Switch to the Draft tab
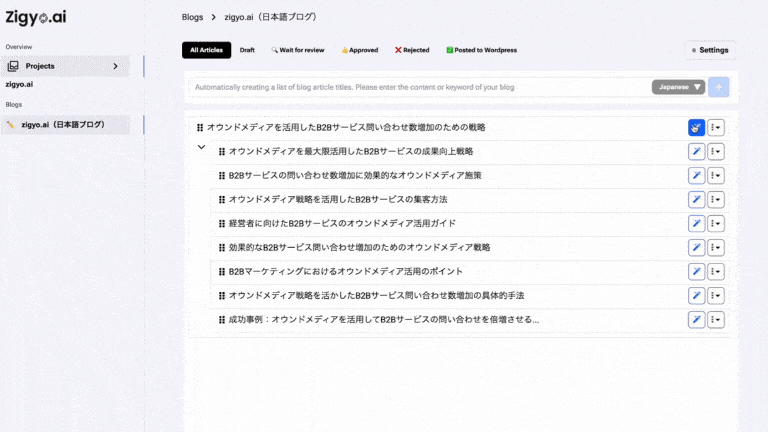 click(247, 50)
